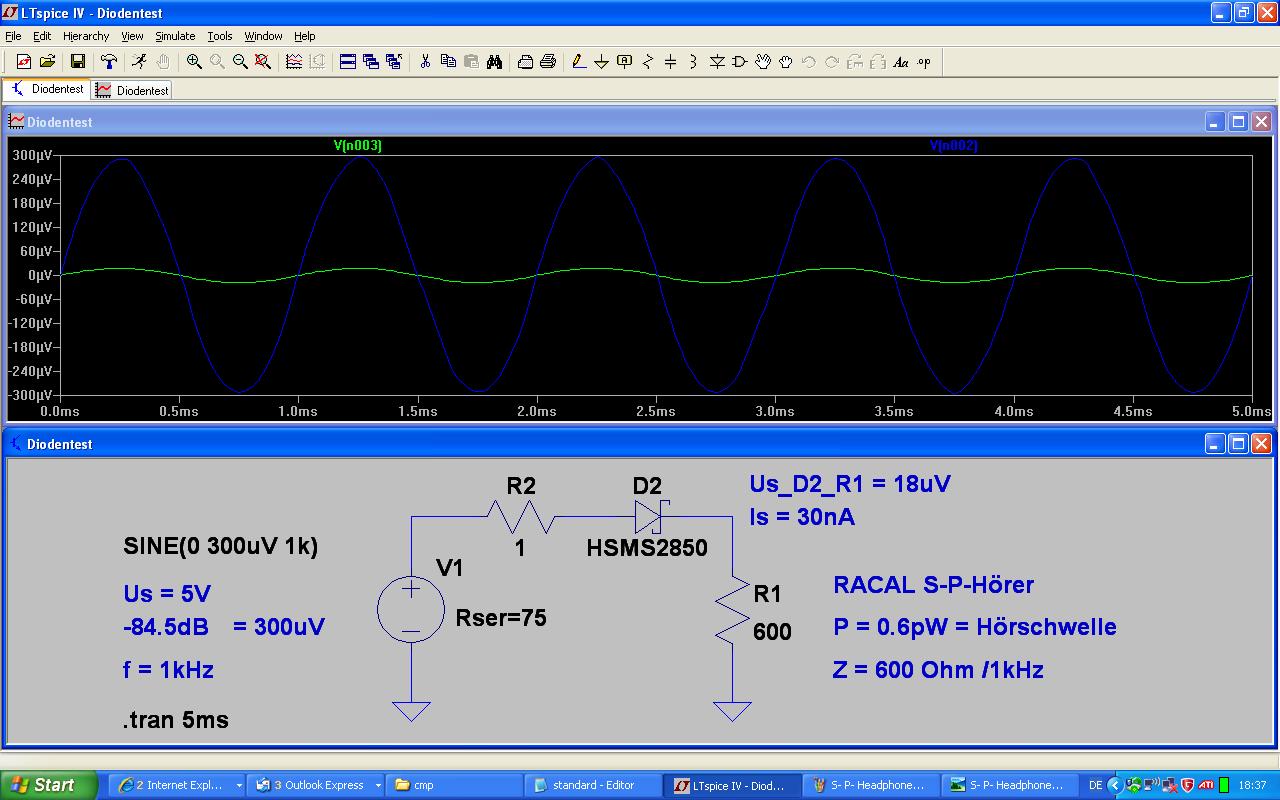Open the SPICE directive .op tool

(x=924, y=62)
